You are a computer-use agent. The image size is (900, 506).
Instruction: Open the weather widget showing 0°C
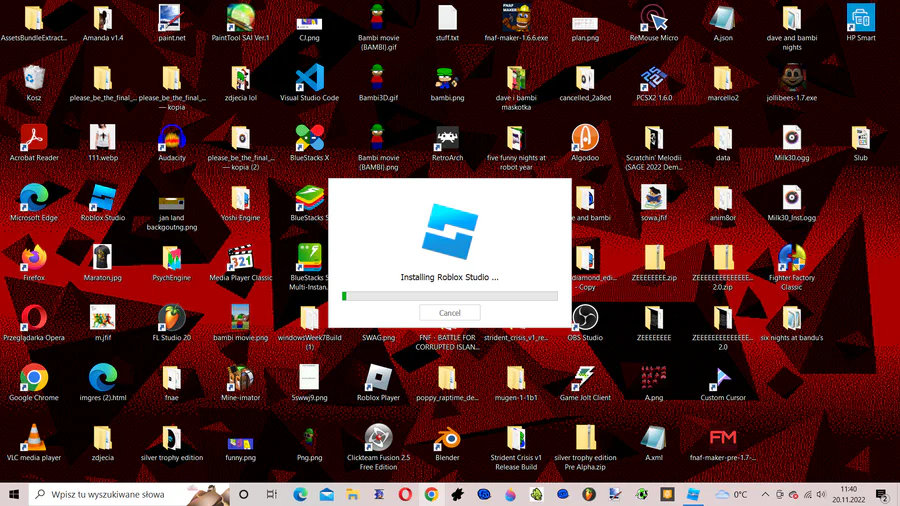[x=731, y=494]
